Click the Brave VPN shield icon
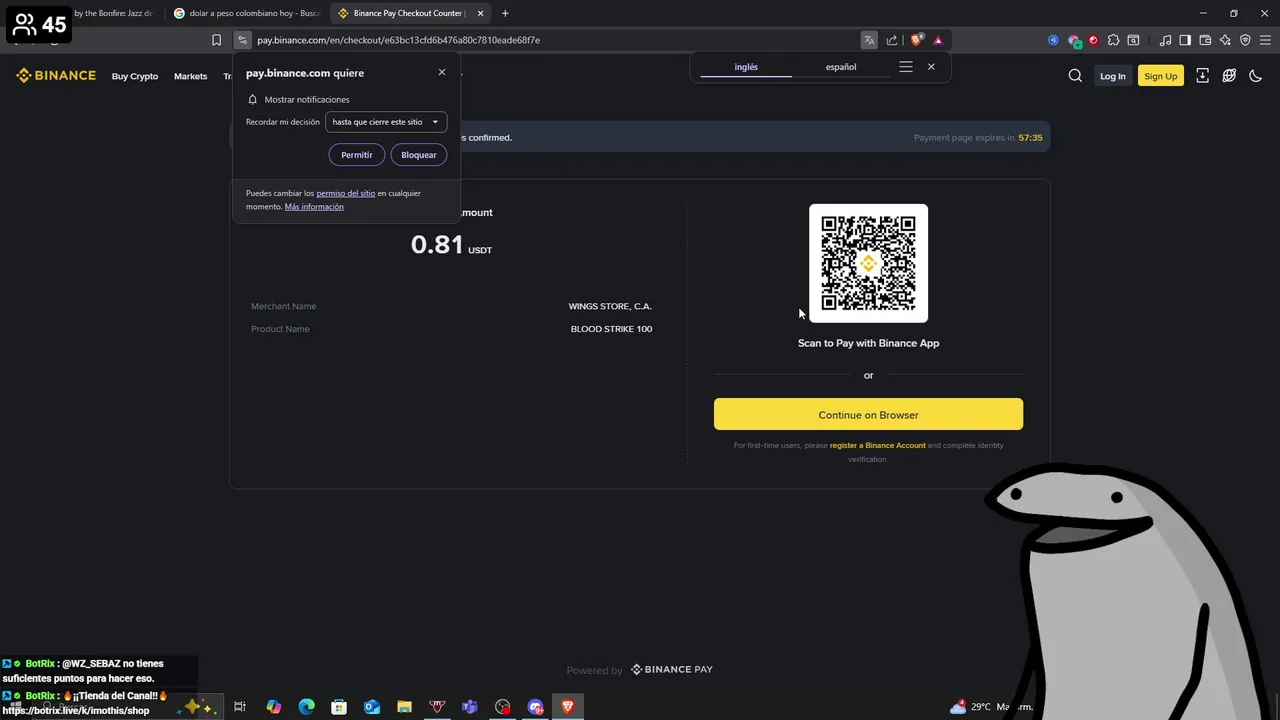 (1245, 40)
